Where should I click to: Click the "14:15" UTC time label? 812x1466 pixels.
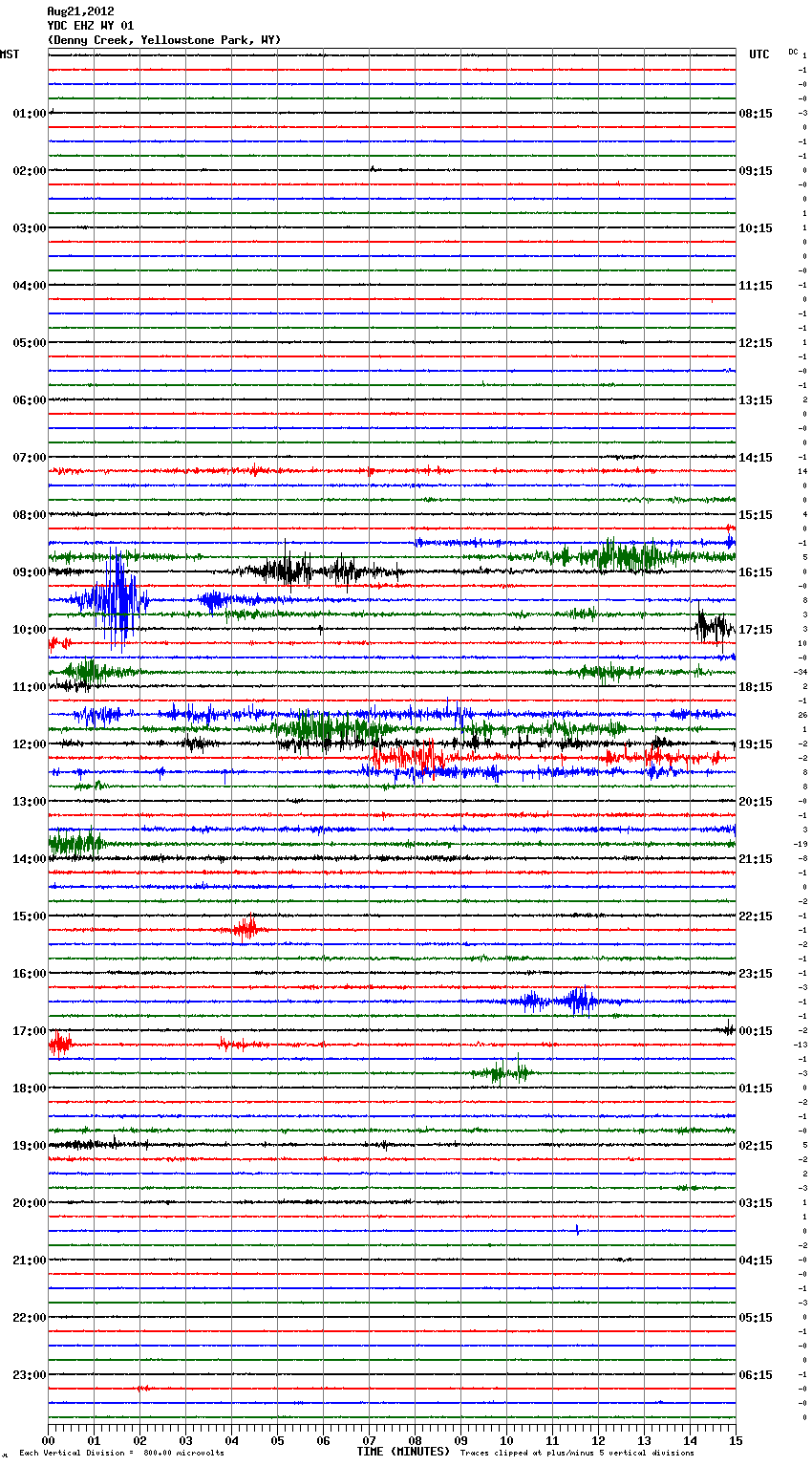[756, 458]
